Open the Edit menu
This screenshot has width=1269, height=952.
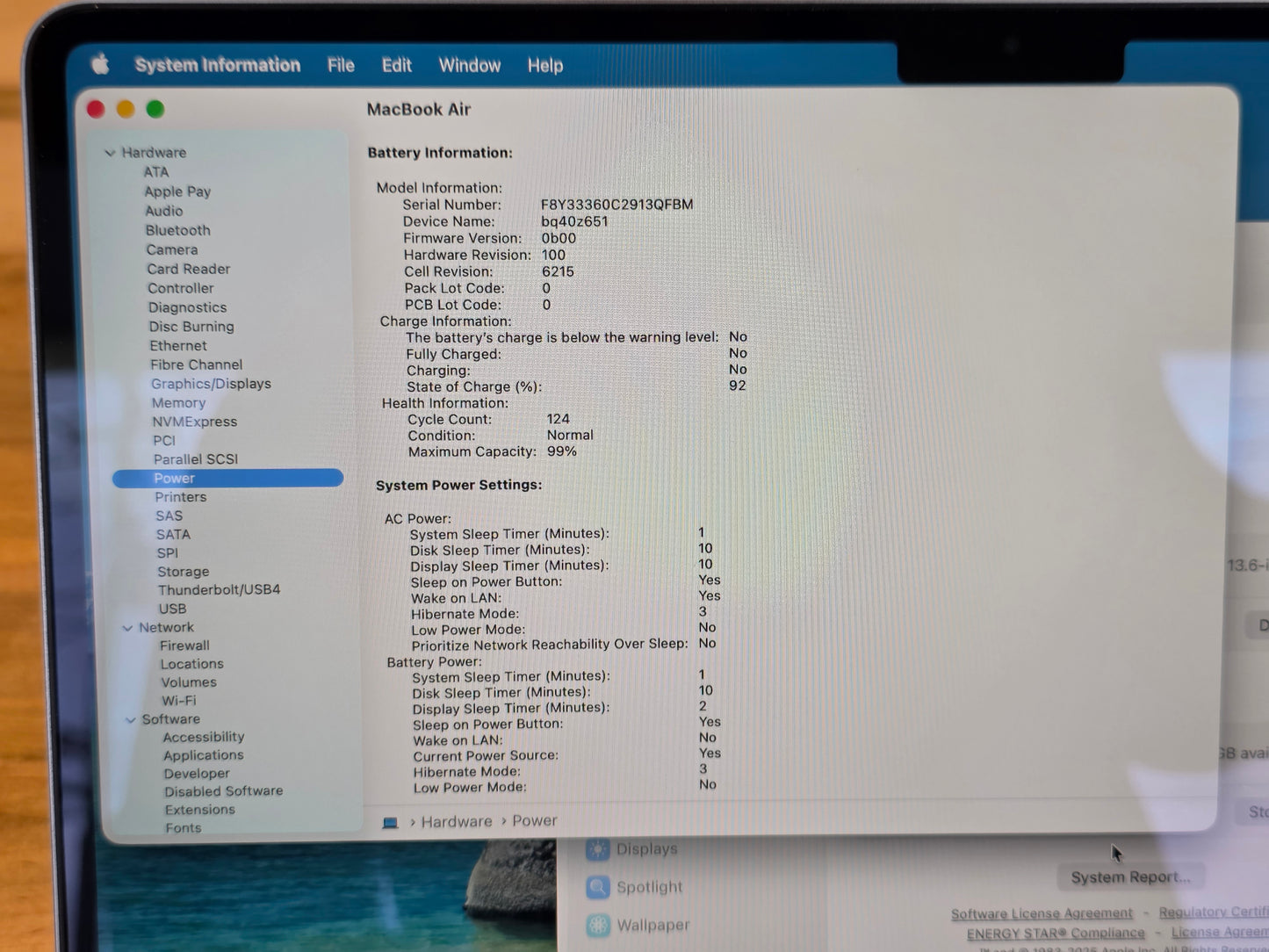(x=396, y=65)
